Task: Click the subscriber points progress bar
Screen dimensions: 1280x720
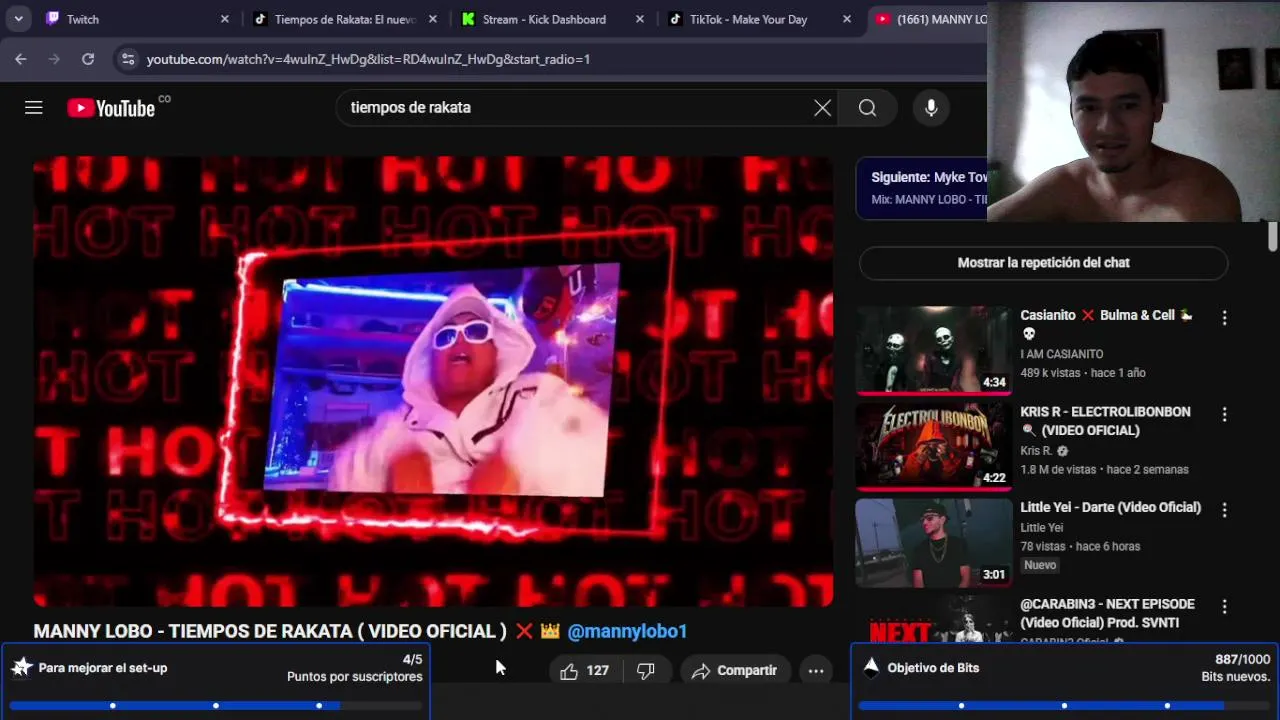Action: coord(216,706)
